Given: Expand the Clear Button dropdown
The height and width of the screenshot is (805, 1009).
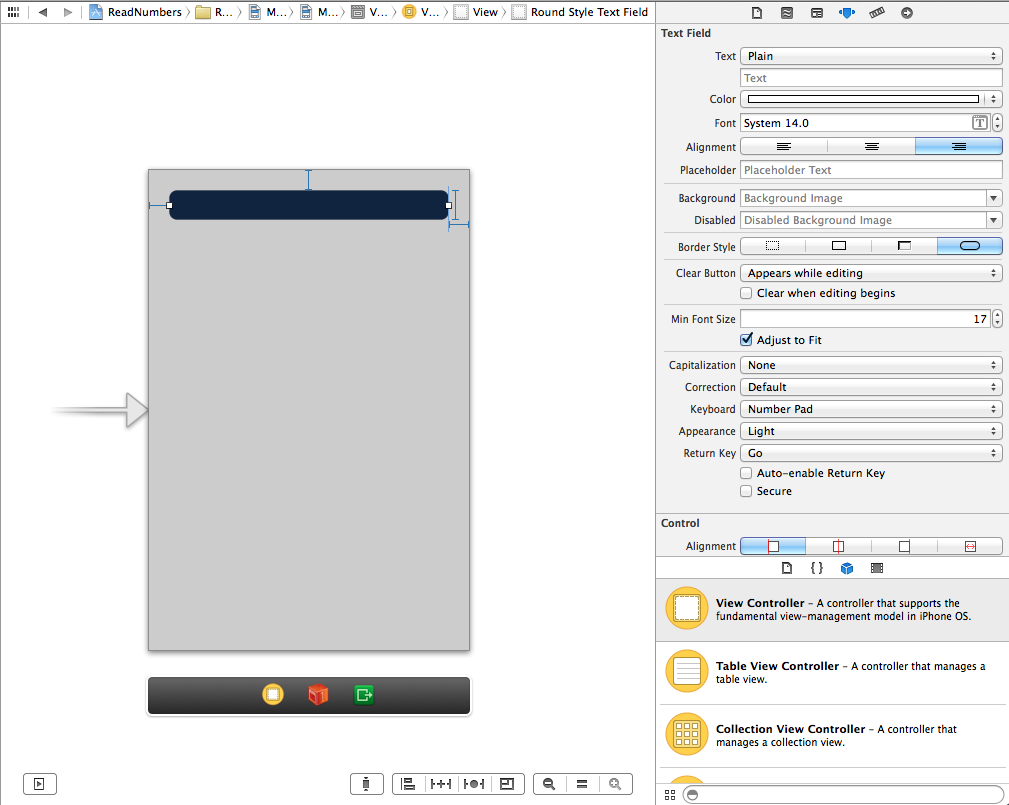Looking at the screenshot, I should 871,273.
